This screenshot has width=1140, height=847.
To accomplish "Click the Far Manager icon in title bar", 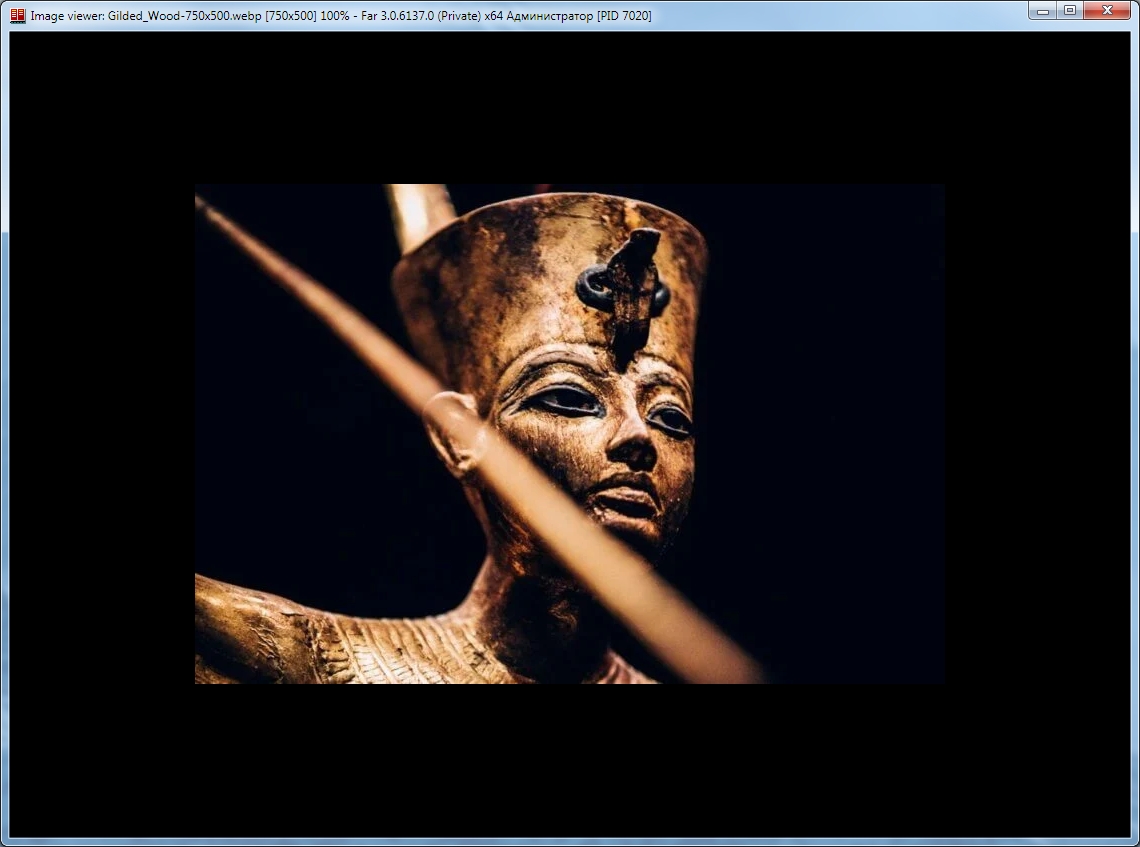I will tap(17, 15).
